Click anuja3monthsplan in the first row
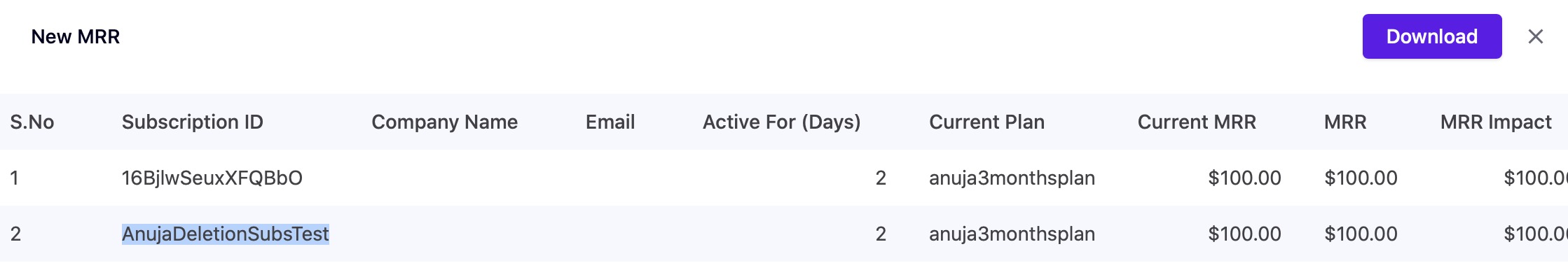The height and width of the screenshot is (277, 1568). pyautogui.click(x=1012, y=178)
